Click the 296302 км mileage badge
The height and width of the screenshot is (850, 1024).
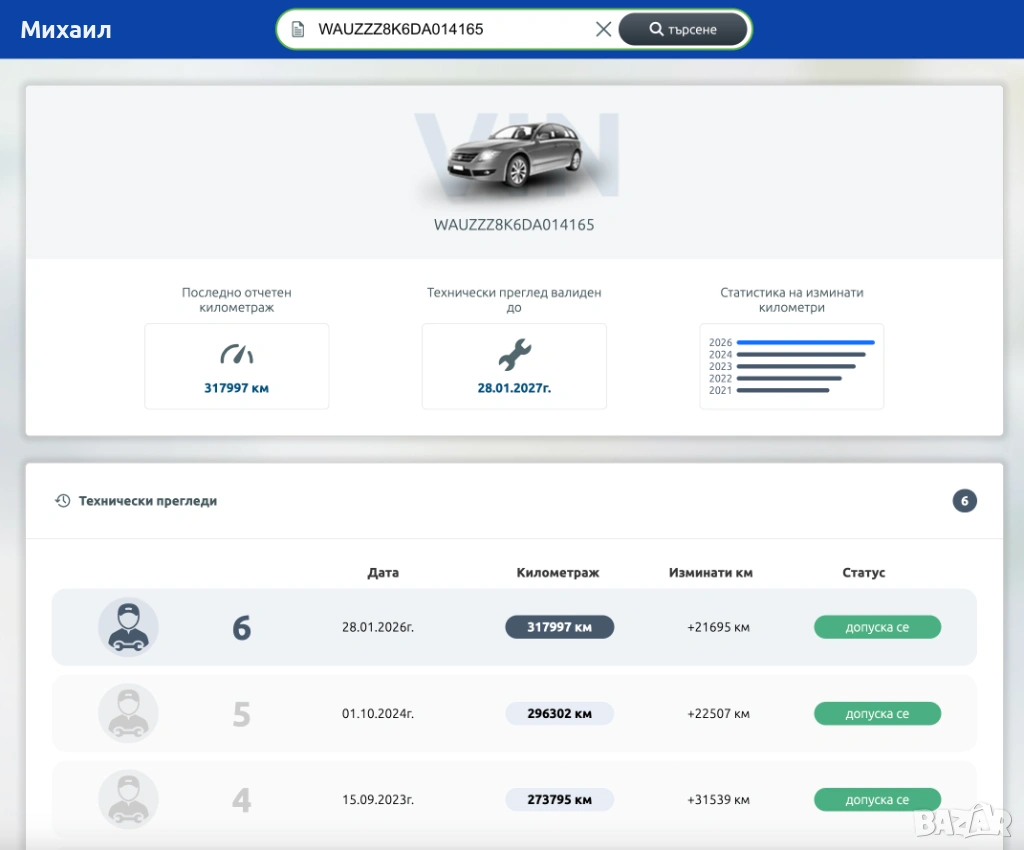coord(559,714)
